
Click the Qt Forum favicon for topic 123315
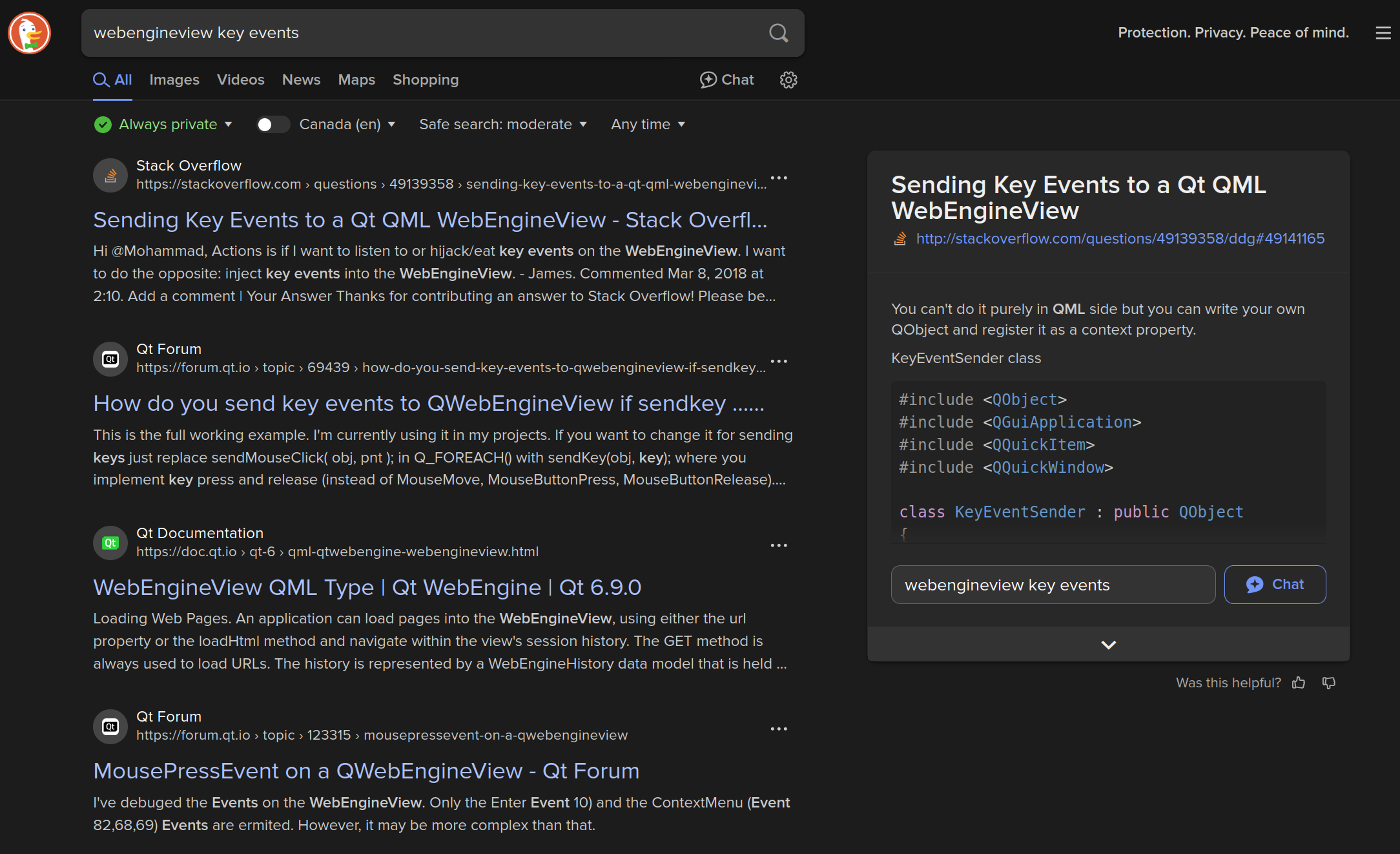[x=110, y=726]
